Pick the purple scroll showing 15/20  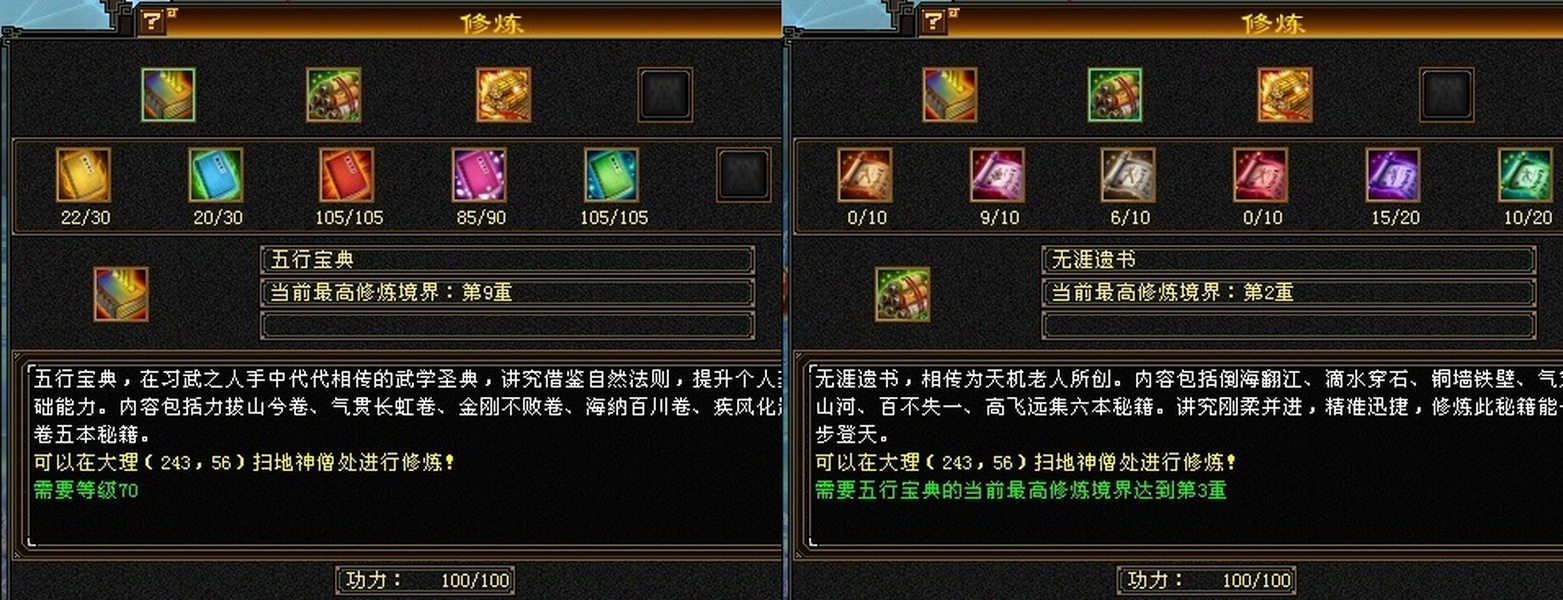1393,175
